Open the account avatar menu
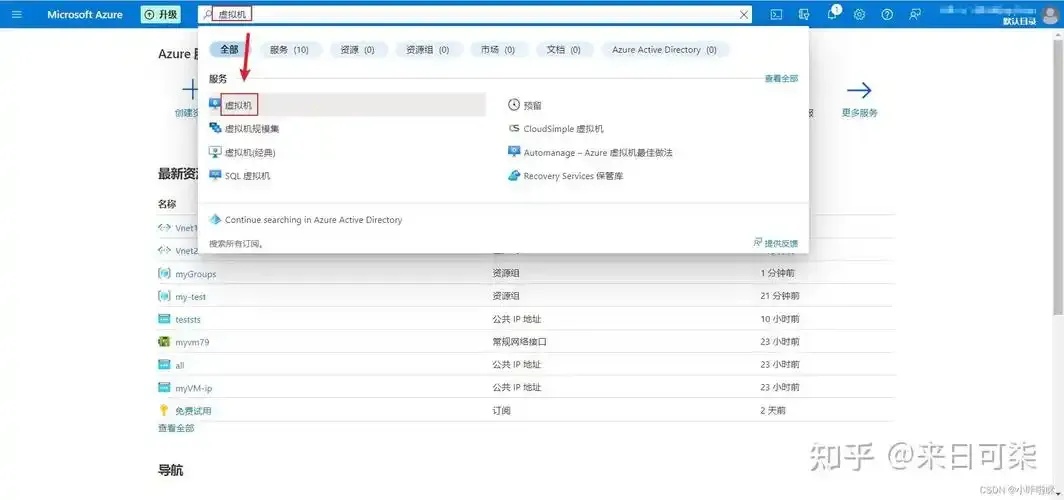The height and width of the screenshot is (500, 1064). click(x=1049, y=12)
